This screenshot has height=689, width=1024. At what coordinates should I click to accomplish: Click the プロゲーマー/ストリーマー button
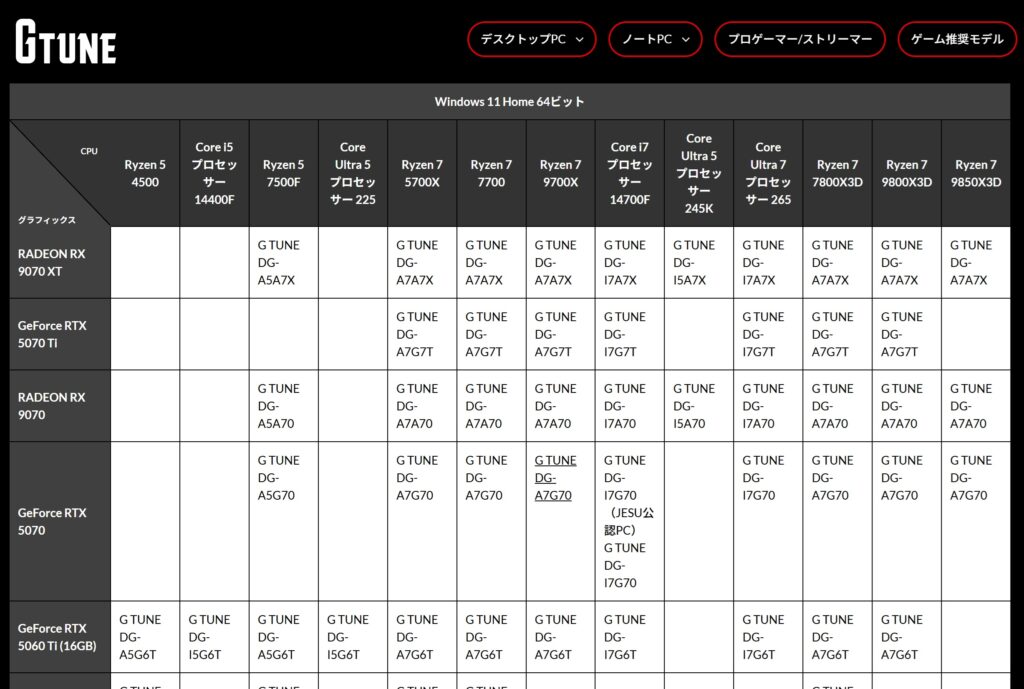point(799,39)
